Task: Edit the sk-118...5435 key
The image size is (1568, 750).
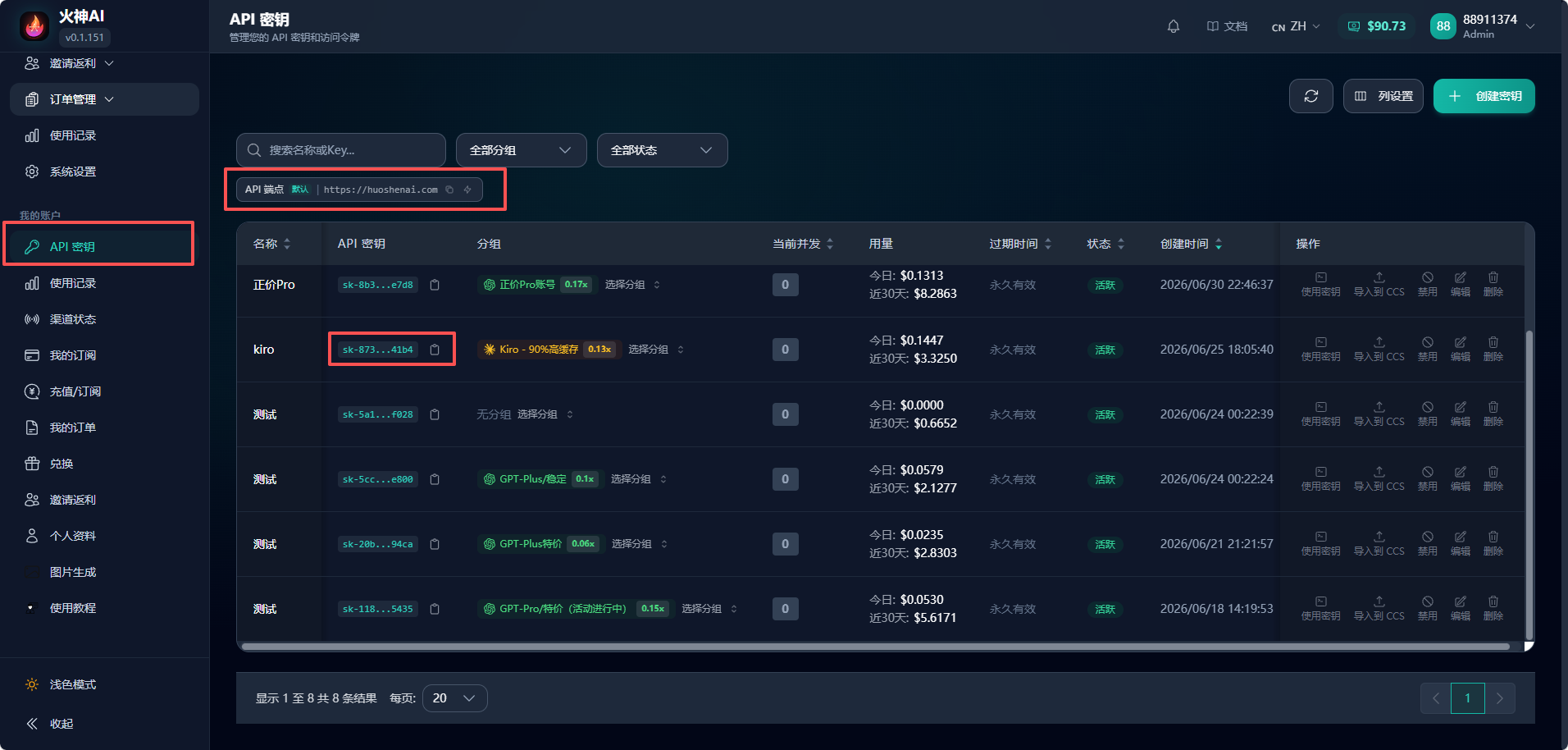Action: (1461, 608)
